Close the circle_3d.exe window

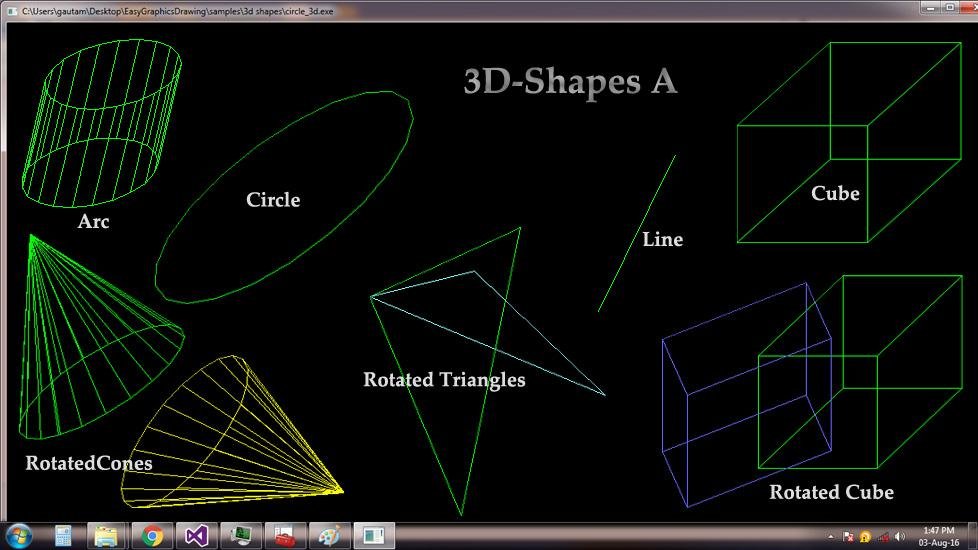[x=969, y=8]
